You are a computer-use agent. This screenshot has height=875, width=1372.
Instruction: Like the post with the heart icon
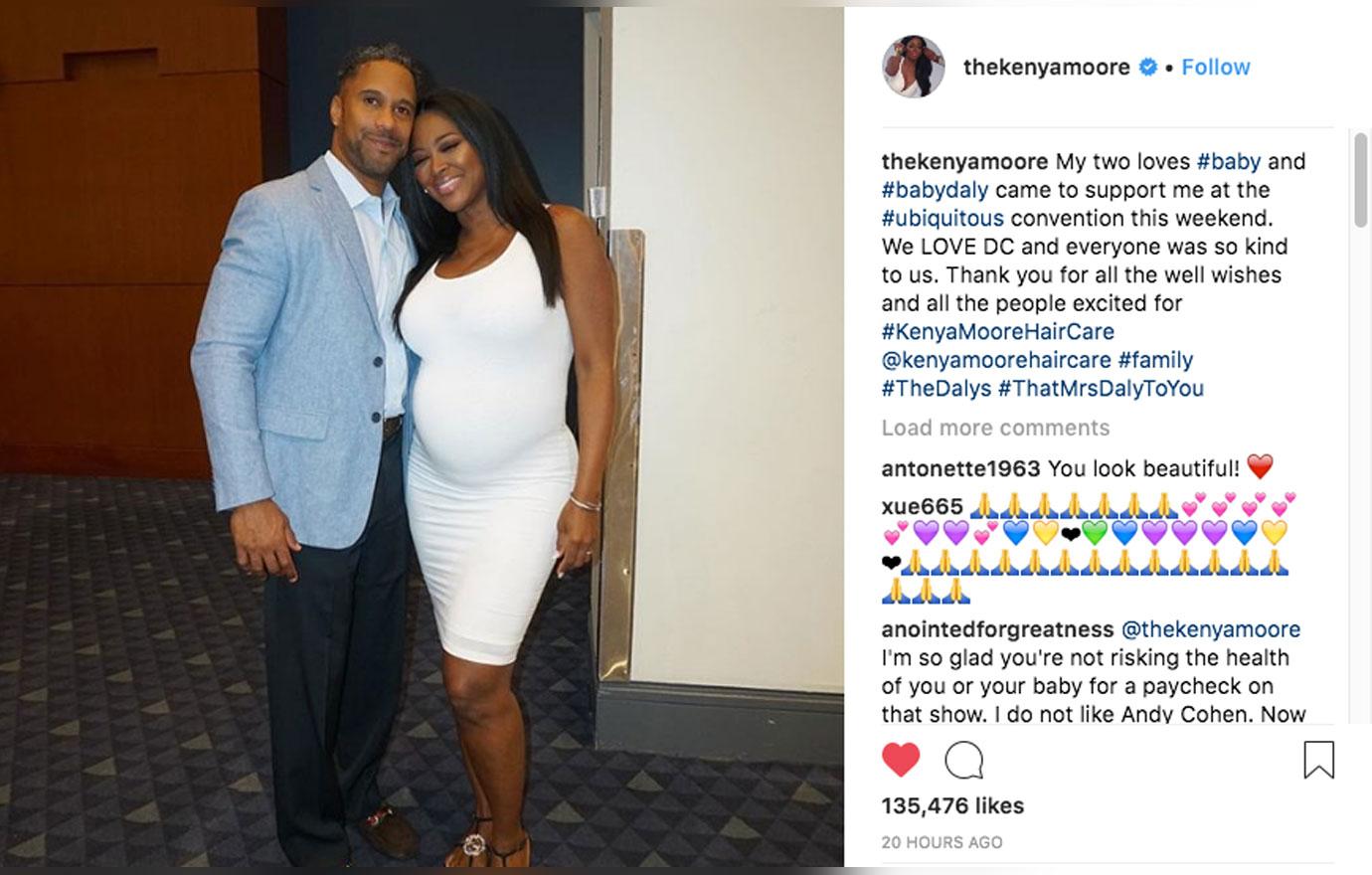(901, 761)
